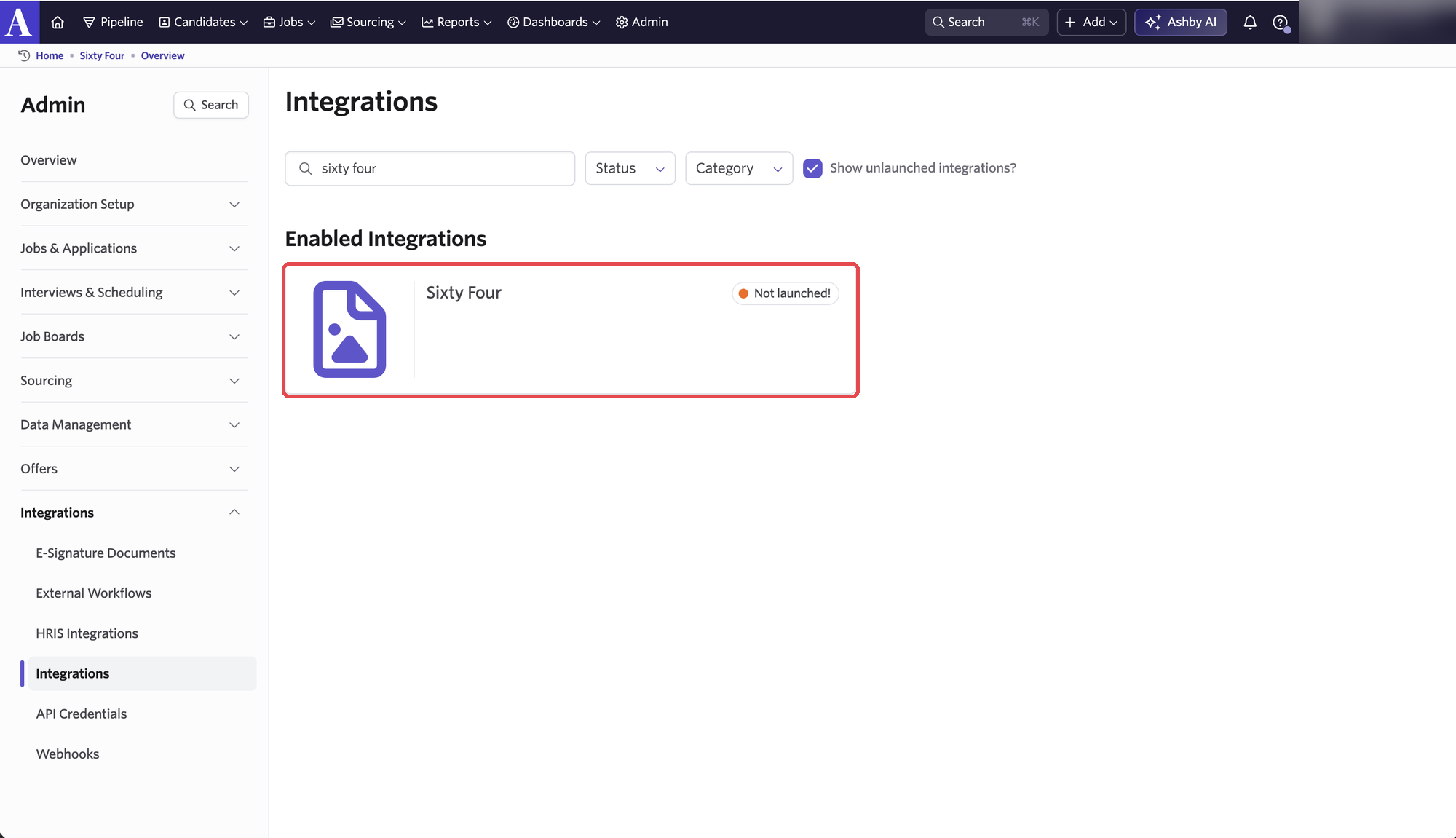Click the Overview breadcrumb link
Image resolution: width=1456 pixels, height=838 pixels.
pyautogui.click(x=162, y=55)
